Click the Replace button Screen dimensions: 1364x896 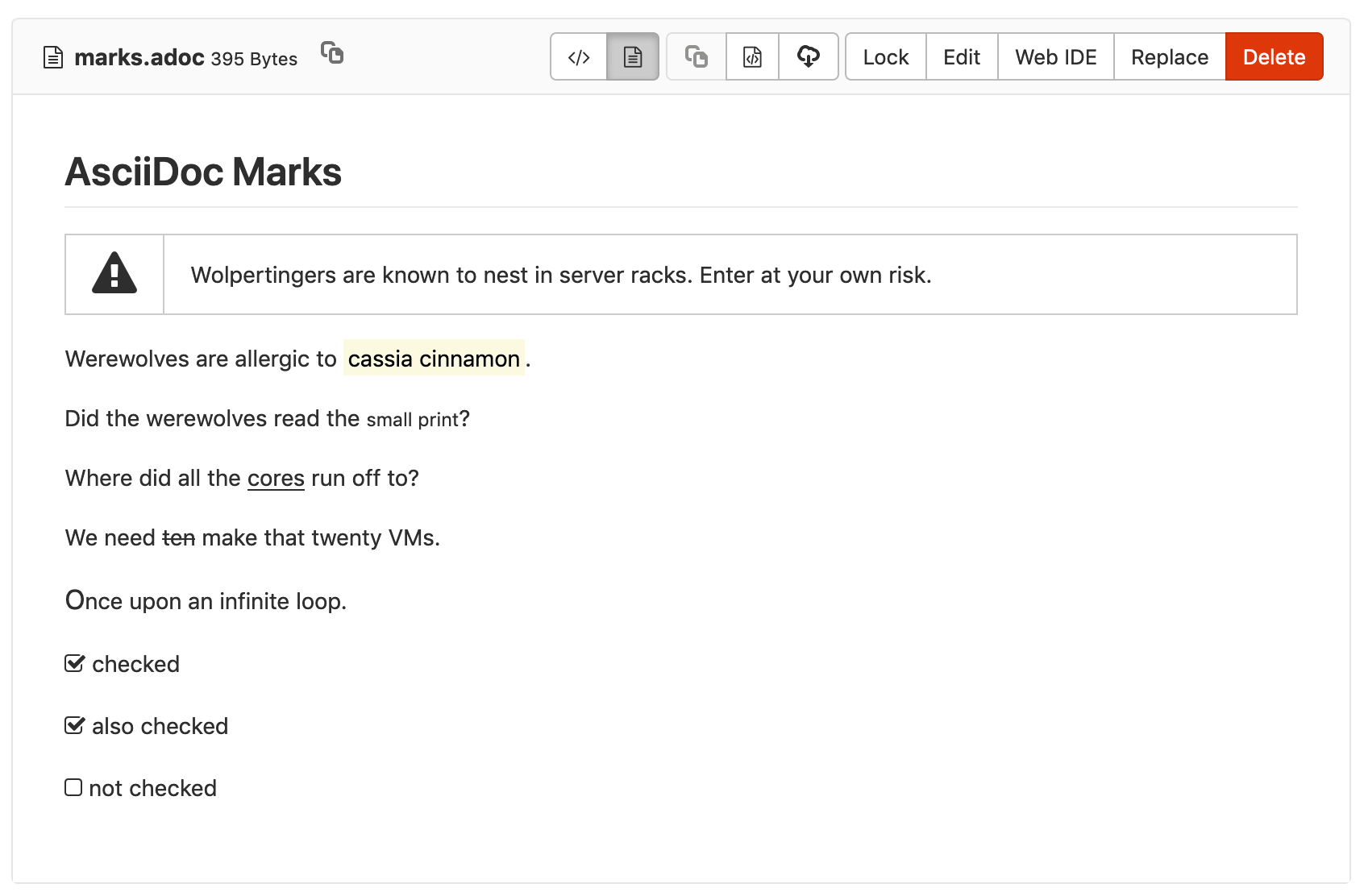point(1169,57)
